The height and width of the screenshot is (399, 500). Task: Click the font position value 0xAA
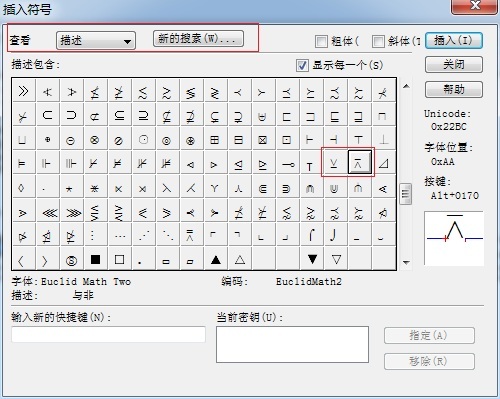point(442,162)
